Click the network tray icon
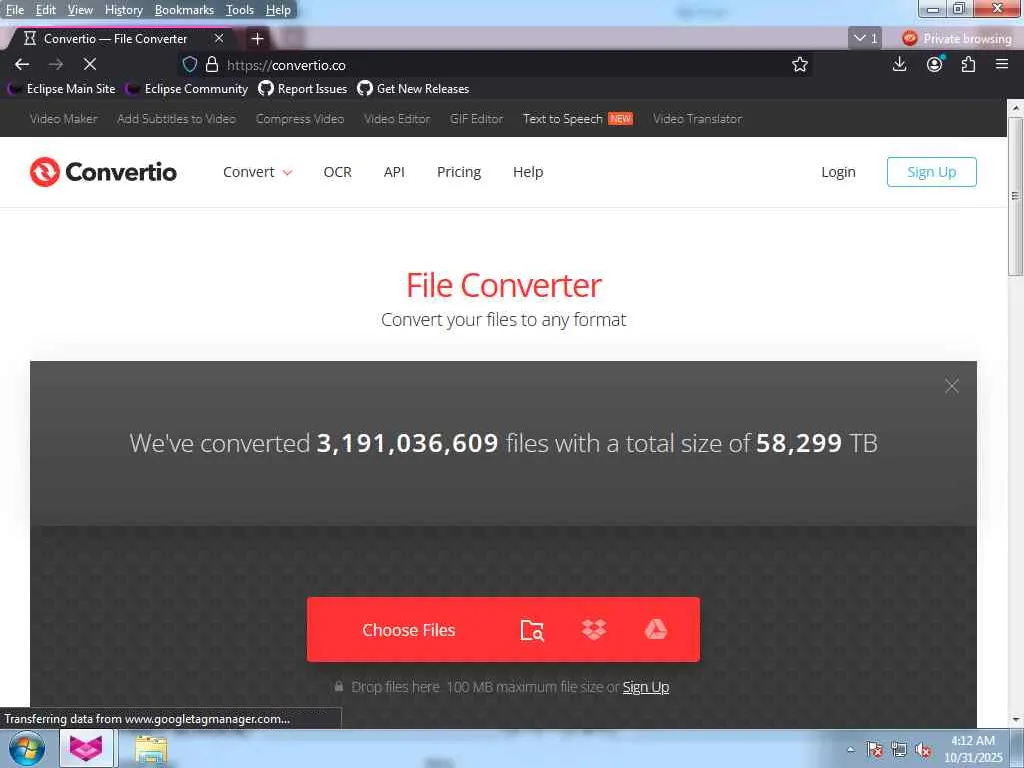 point(899,750)
